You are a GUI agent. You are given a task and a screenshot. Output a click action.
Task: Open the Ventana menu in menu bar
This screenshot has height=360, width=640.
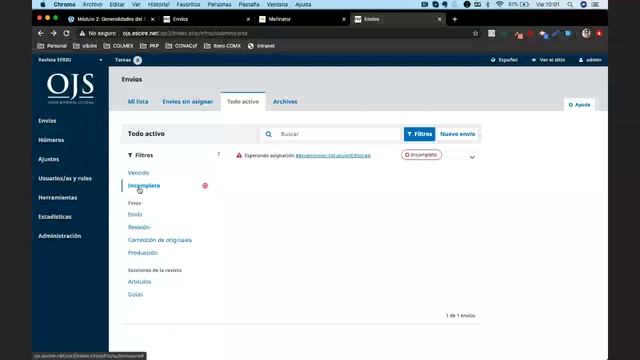[277, 4]
